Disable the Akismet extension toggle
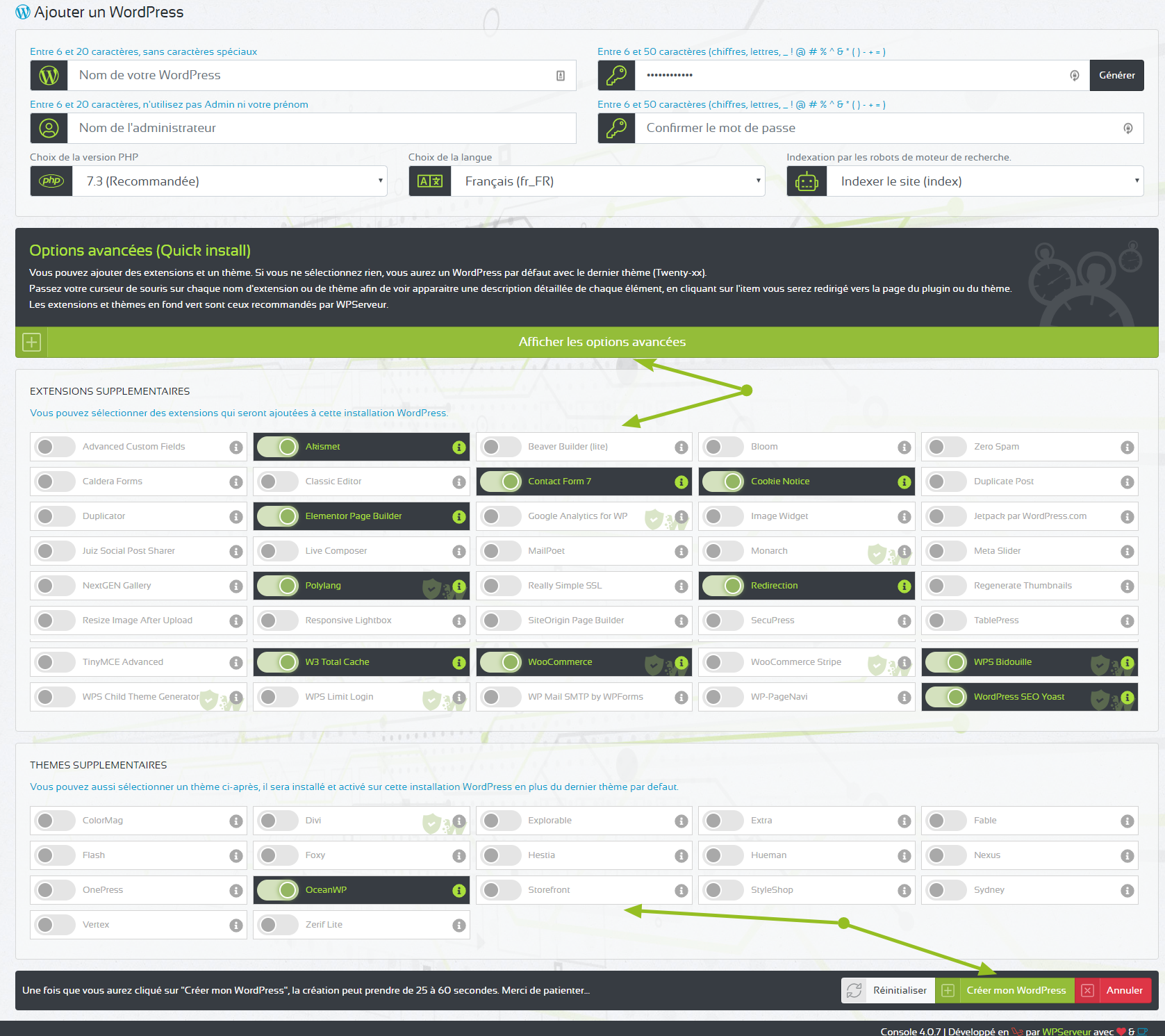This screenshot has height=1036, width=1165. click(278, 447)
